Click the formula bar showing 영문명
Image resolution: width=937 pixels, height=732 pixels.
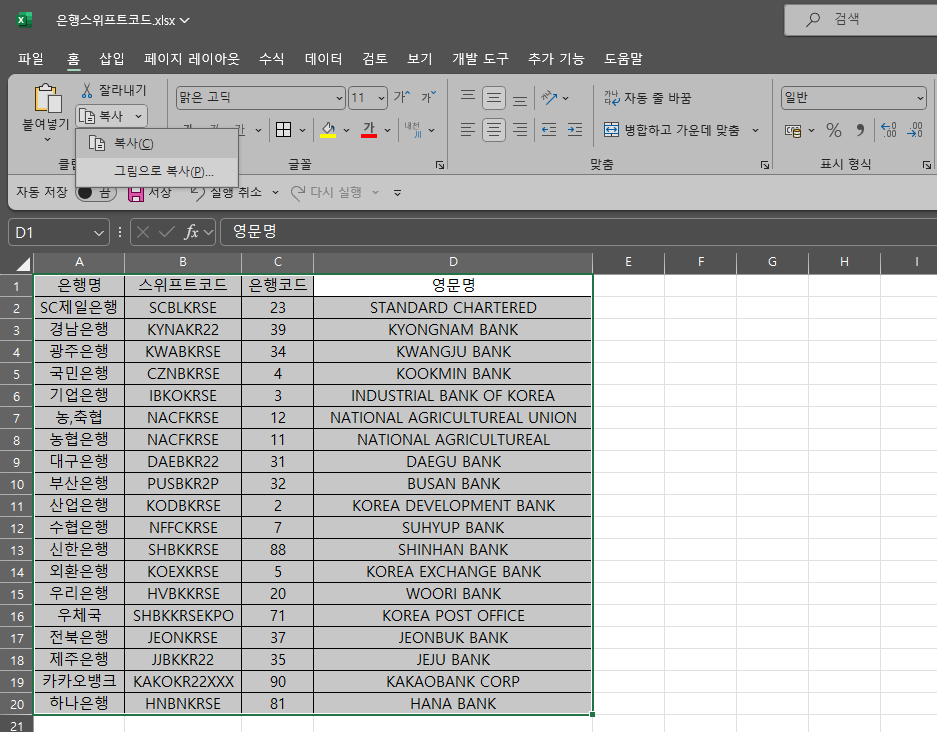[x=578, y=232]
